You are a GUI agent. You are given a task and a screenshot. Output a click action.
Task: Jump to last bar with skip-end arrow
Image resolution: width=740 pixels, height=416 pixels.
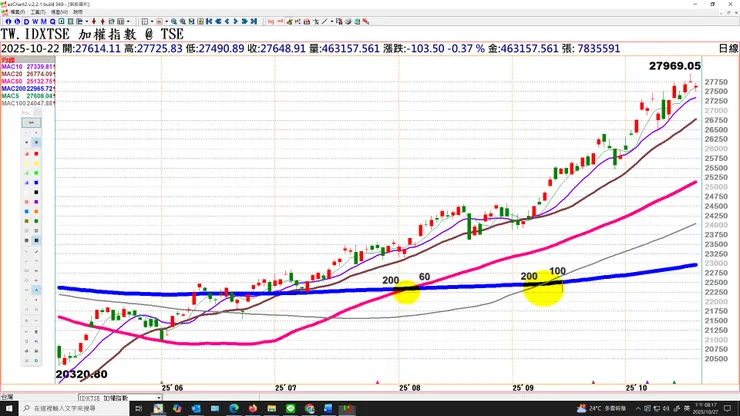point(253,21)
